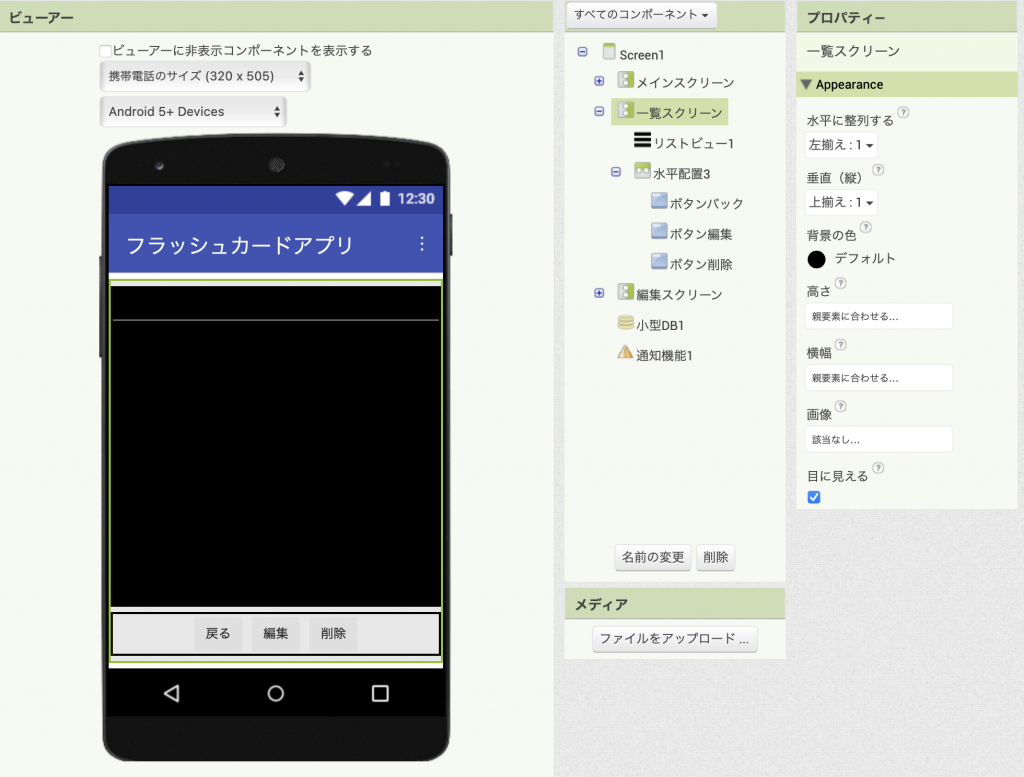This screenshot has width=1024, height=777.
Task: Click the 小型DB1 database icon
Action: (x=625, y=323)
